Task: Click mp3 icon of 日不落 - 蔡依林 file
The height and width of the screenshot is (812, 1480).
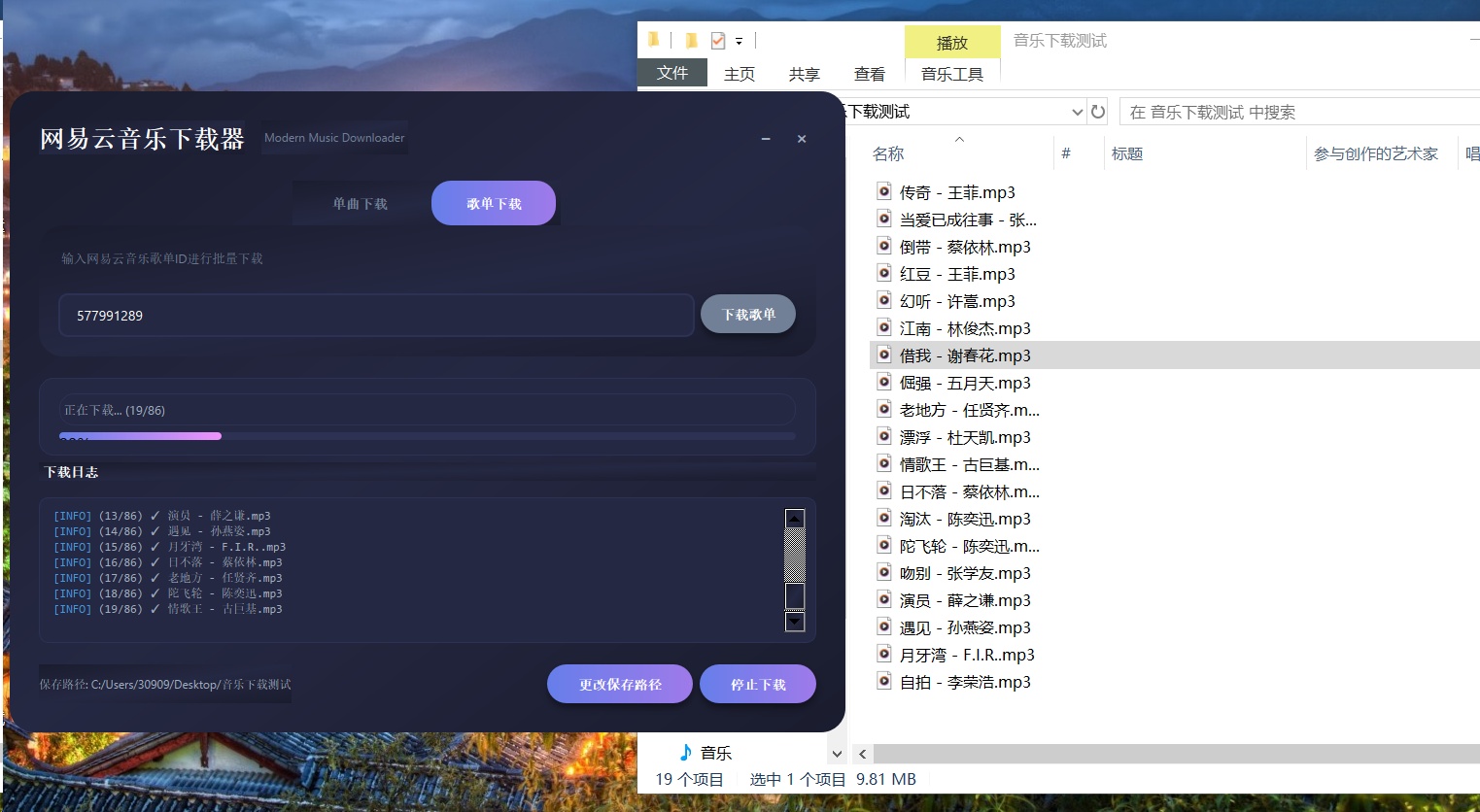Action: [x=884, y=491]
